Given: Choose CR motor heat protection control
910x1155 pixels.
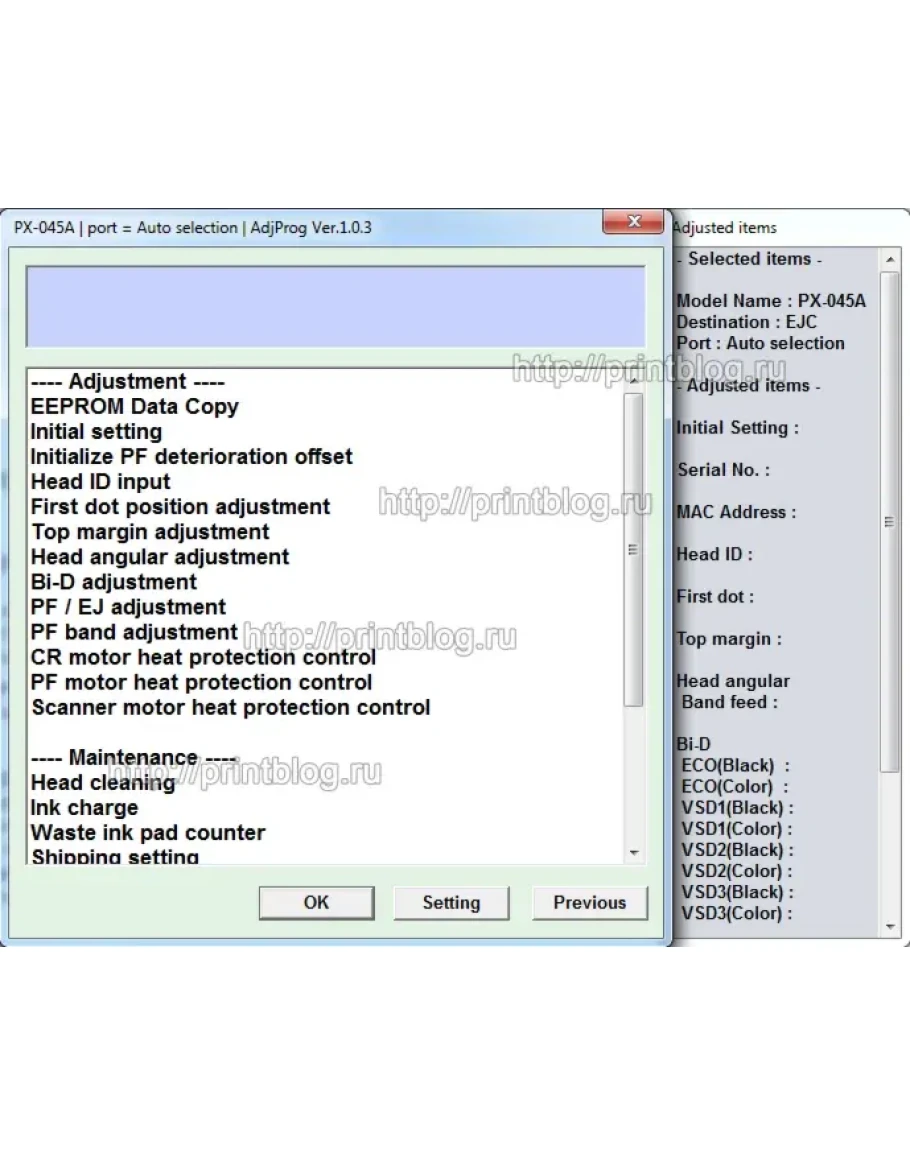Looking at the screenshot, I should 203,657.
